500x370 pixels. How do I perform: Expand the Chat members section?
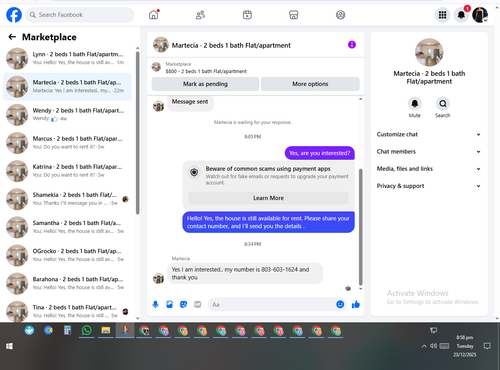pyautogui.click(x=429, y=152)
